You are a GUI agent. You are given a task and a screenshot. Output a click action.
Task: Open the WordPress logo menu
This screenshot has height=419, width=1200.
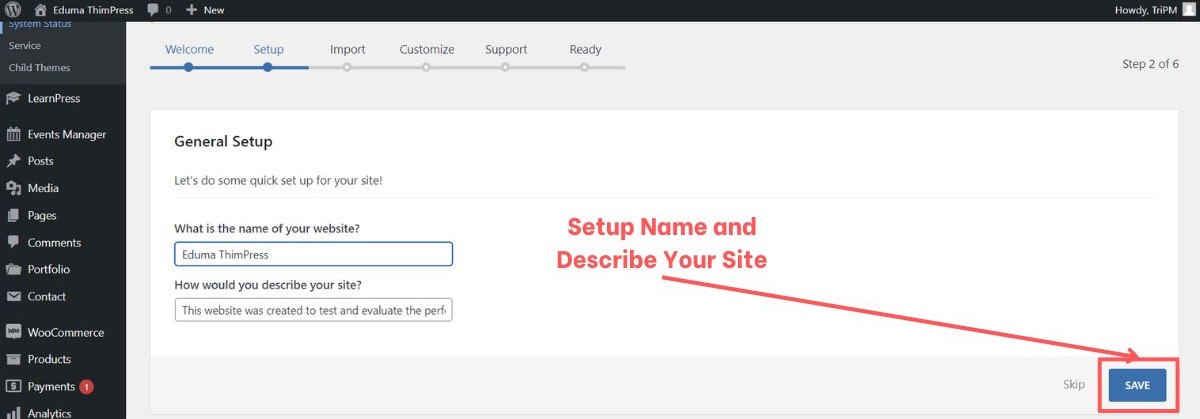point(13,10)
